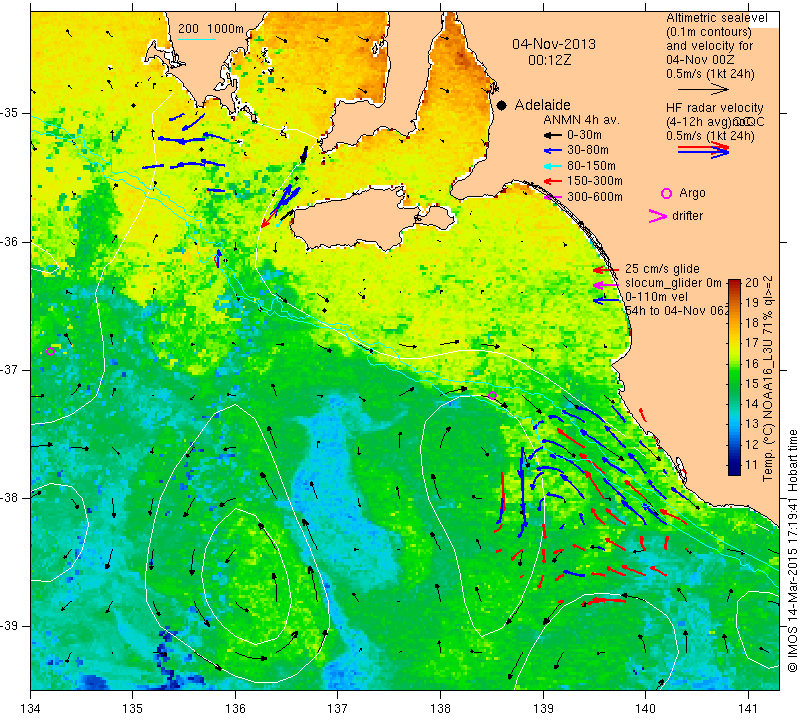Click the -37 latitude axis label
Image resolution: width=800 pixels, height=720 pixels.
[10, 369]
